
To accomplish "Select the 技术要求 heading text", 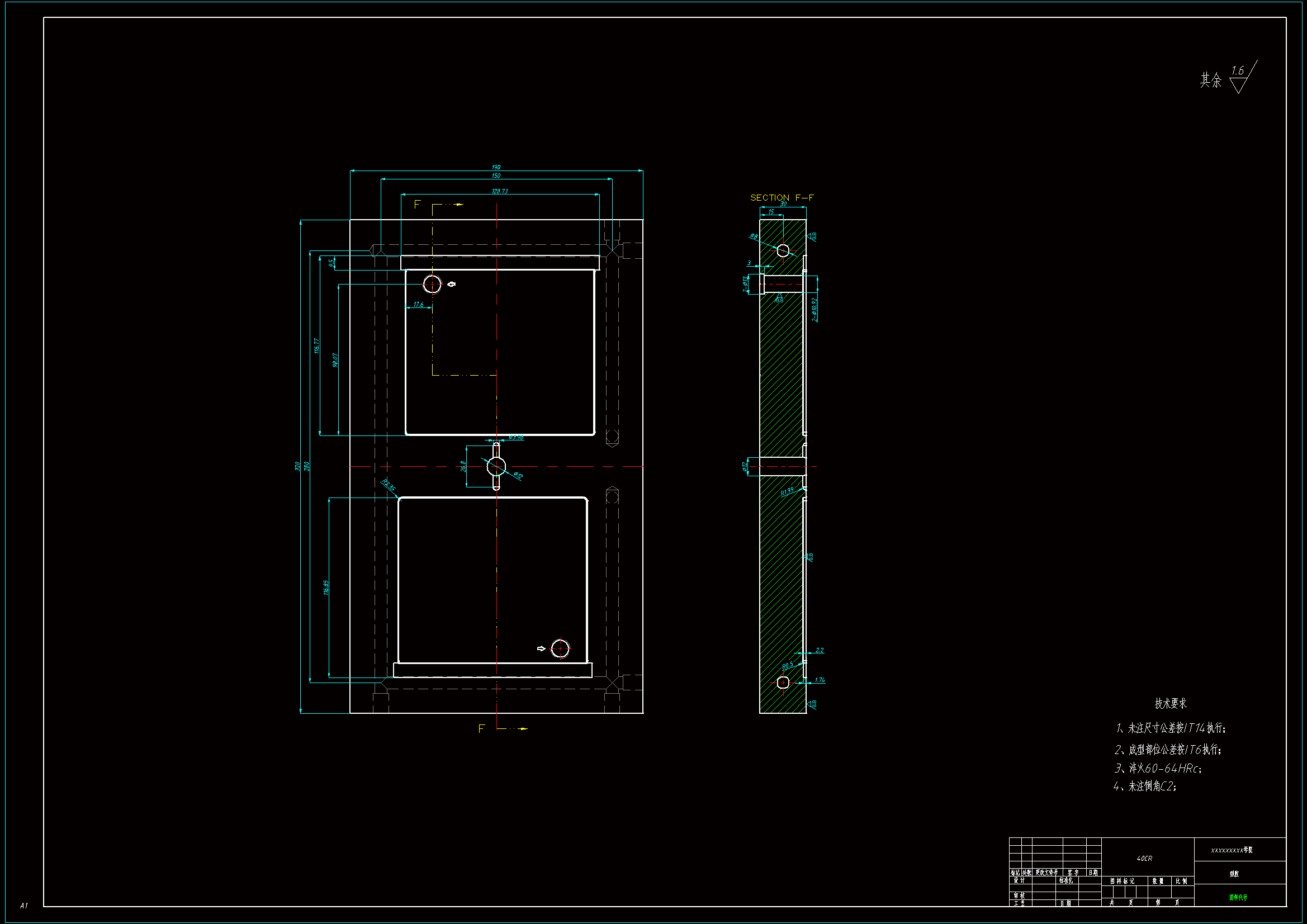I will (1171, 704).
